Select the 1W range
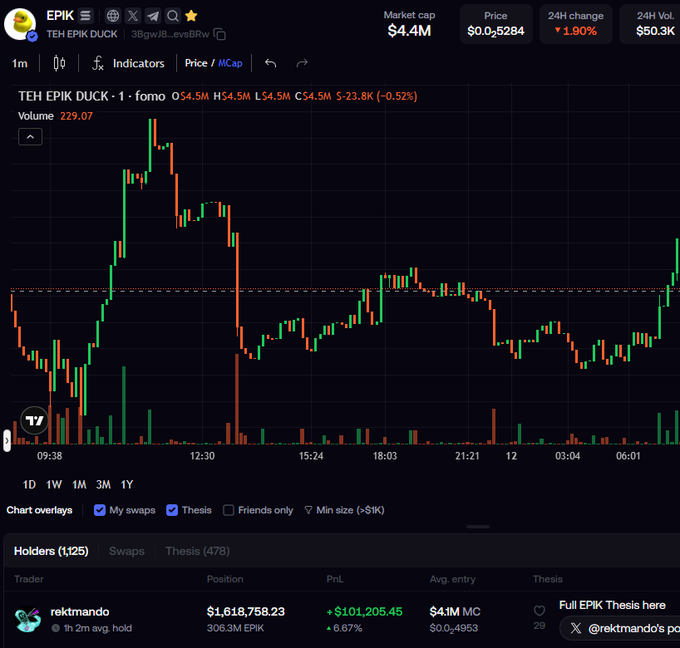Screen dimensions: 680x648 54,484
